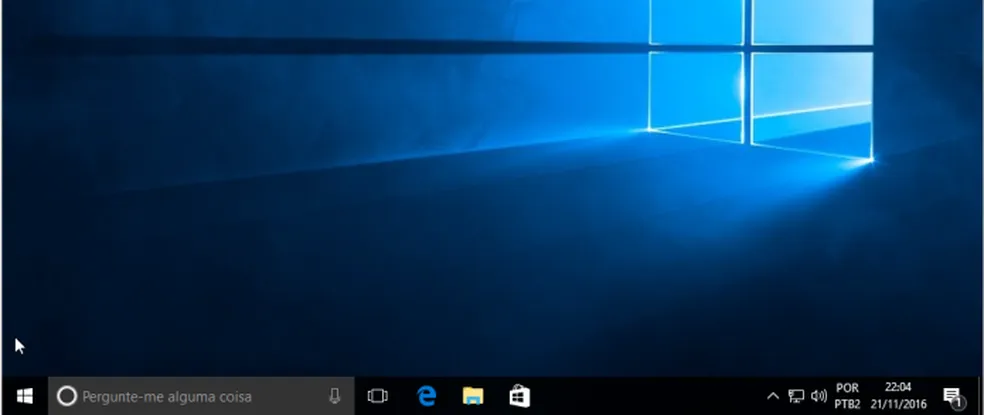Open clock showing 22:04

[x=898, y=396]
